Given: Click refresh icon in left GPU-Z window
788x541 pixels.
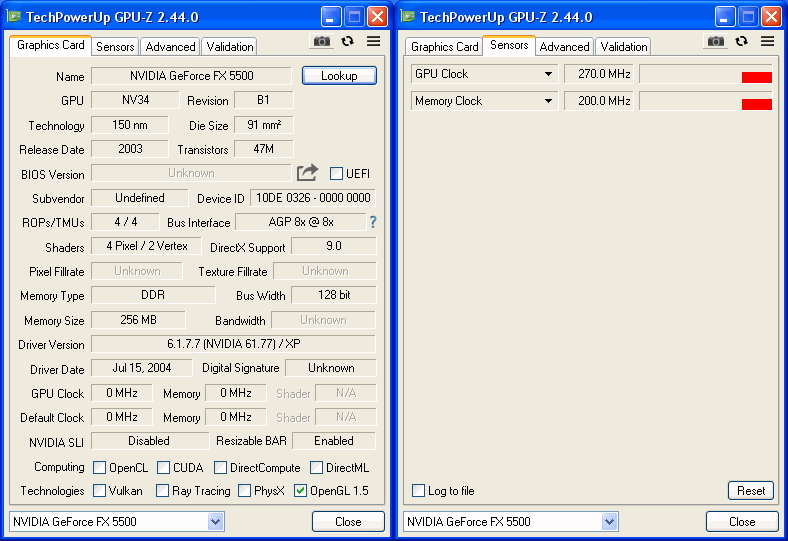Looking at the screenshot, I should tap(347, 41).
